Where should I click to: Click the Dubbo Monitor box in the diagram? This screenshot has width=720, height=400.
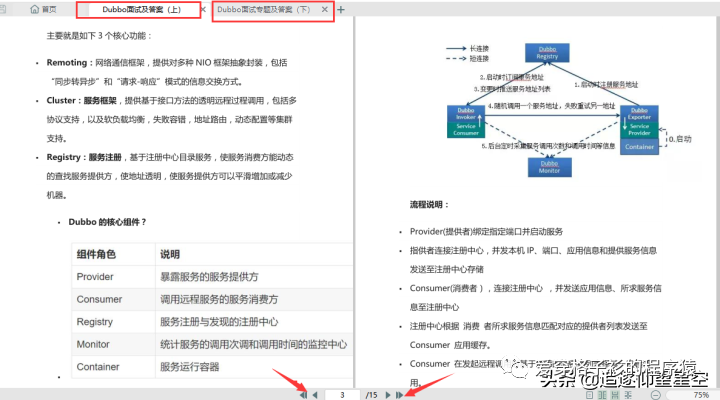pos(550,167)
